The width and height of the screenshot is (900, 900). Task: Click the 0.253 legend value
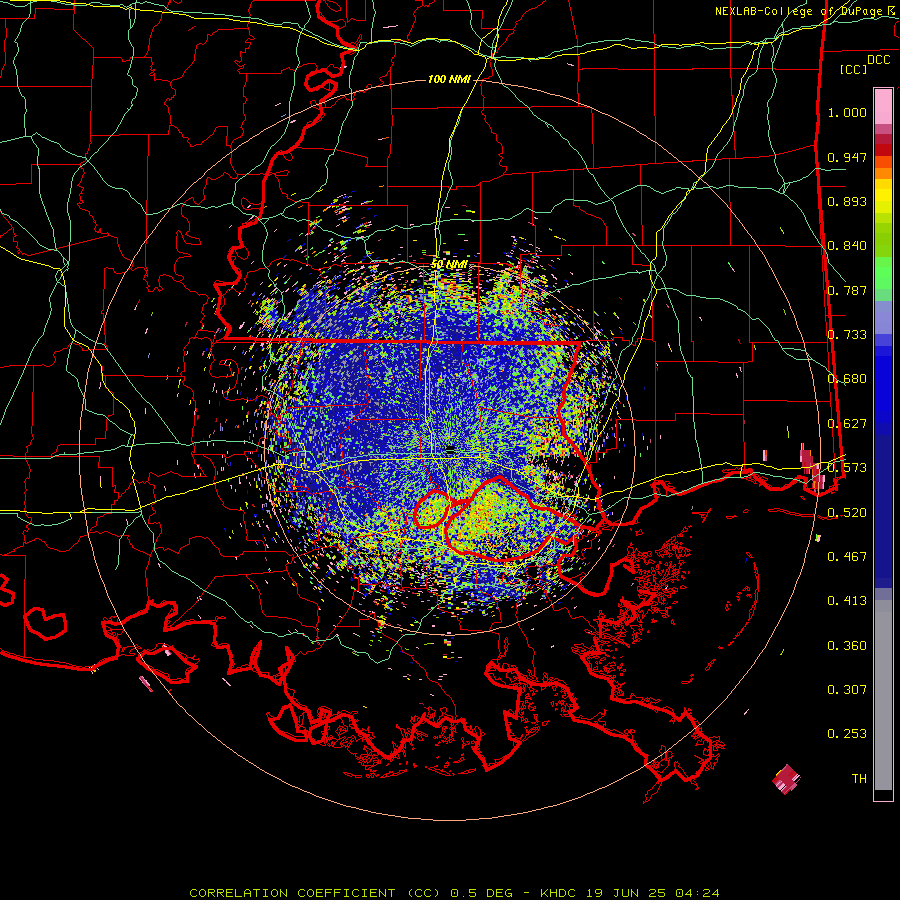tap(847, 734)
